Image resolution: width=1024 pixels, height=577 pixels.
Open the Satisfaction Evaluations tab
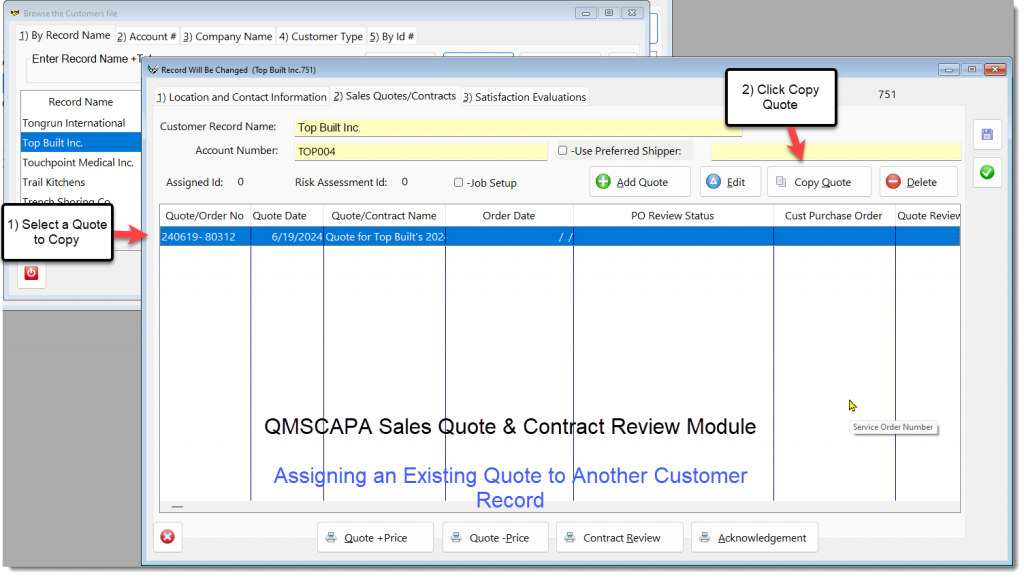coord(524,97)
